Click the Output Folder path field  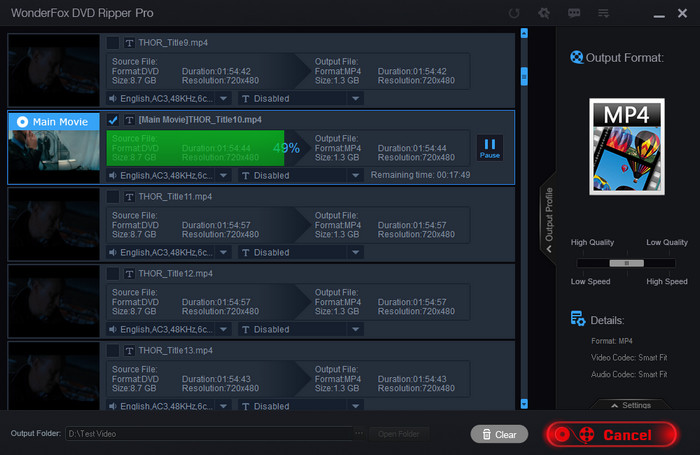coord(209,434)
